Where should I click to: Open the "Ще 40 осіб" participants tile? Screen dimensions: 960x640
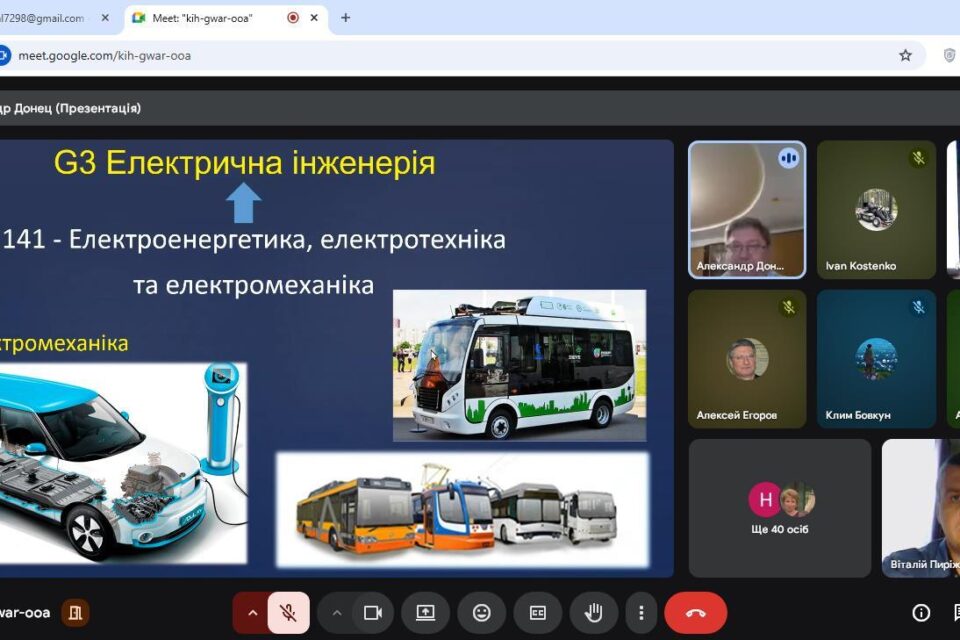click(779, 508)
